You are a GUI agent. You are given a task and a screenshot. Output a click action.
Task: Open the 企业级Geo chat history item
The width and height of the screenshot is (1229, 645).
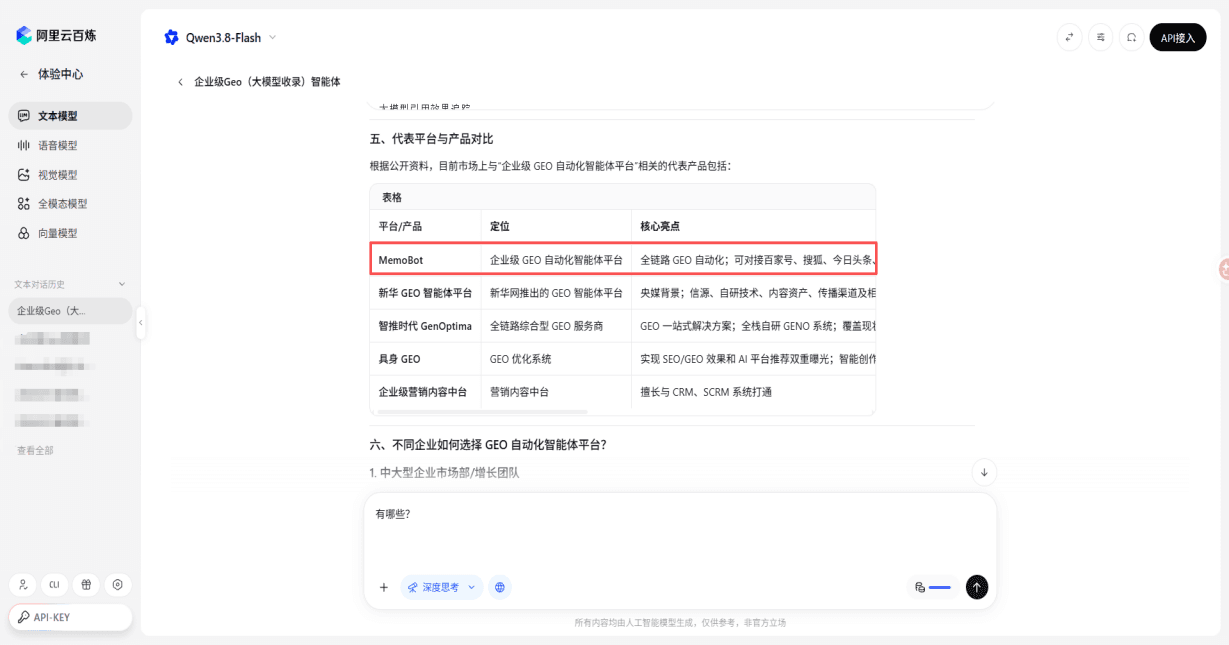[70, 311]
